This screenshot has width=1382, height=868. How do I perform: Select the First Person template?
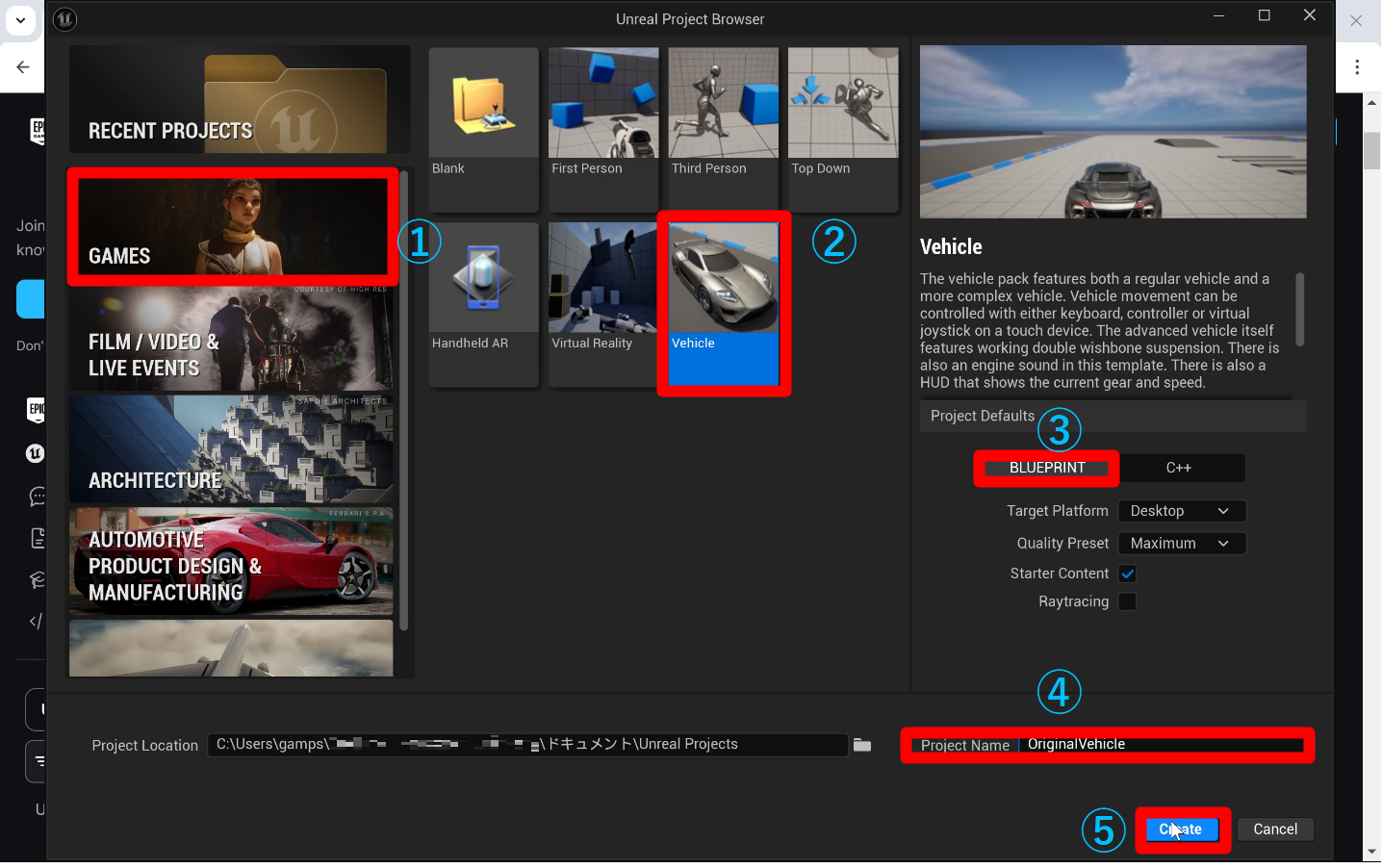[x=603, y=129]
